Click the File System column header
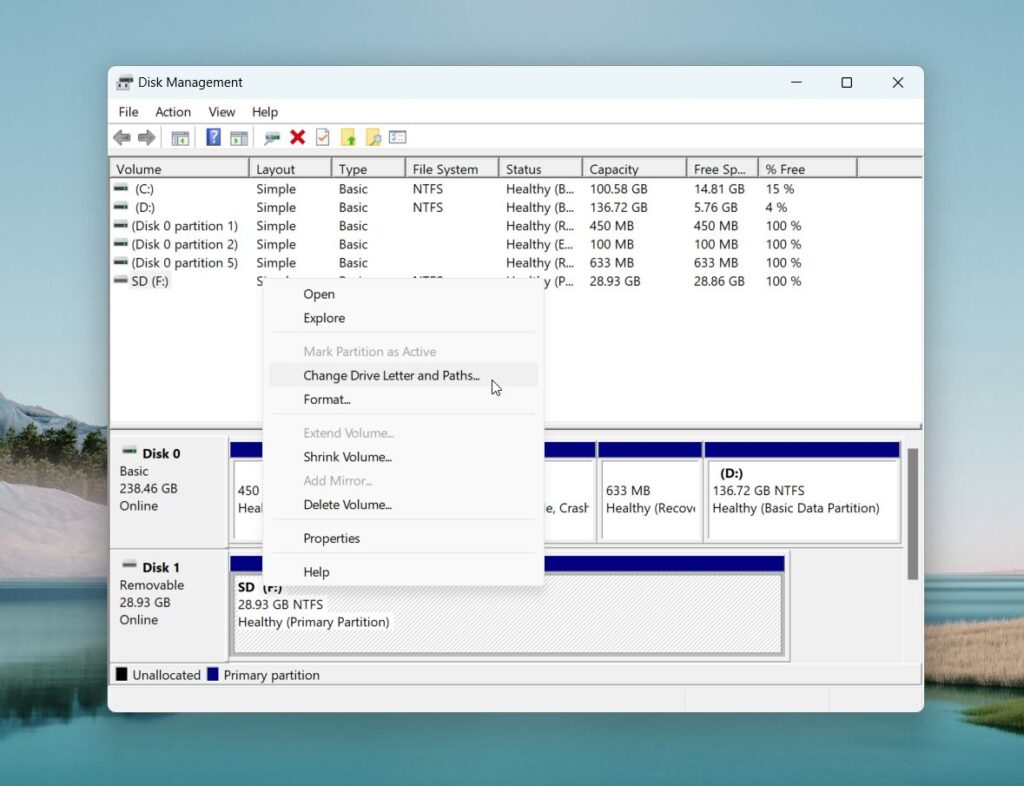The height and width of the screenshot is (786, 1024). [x=451, y=169]
